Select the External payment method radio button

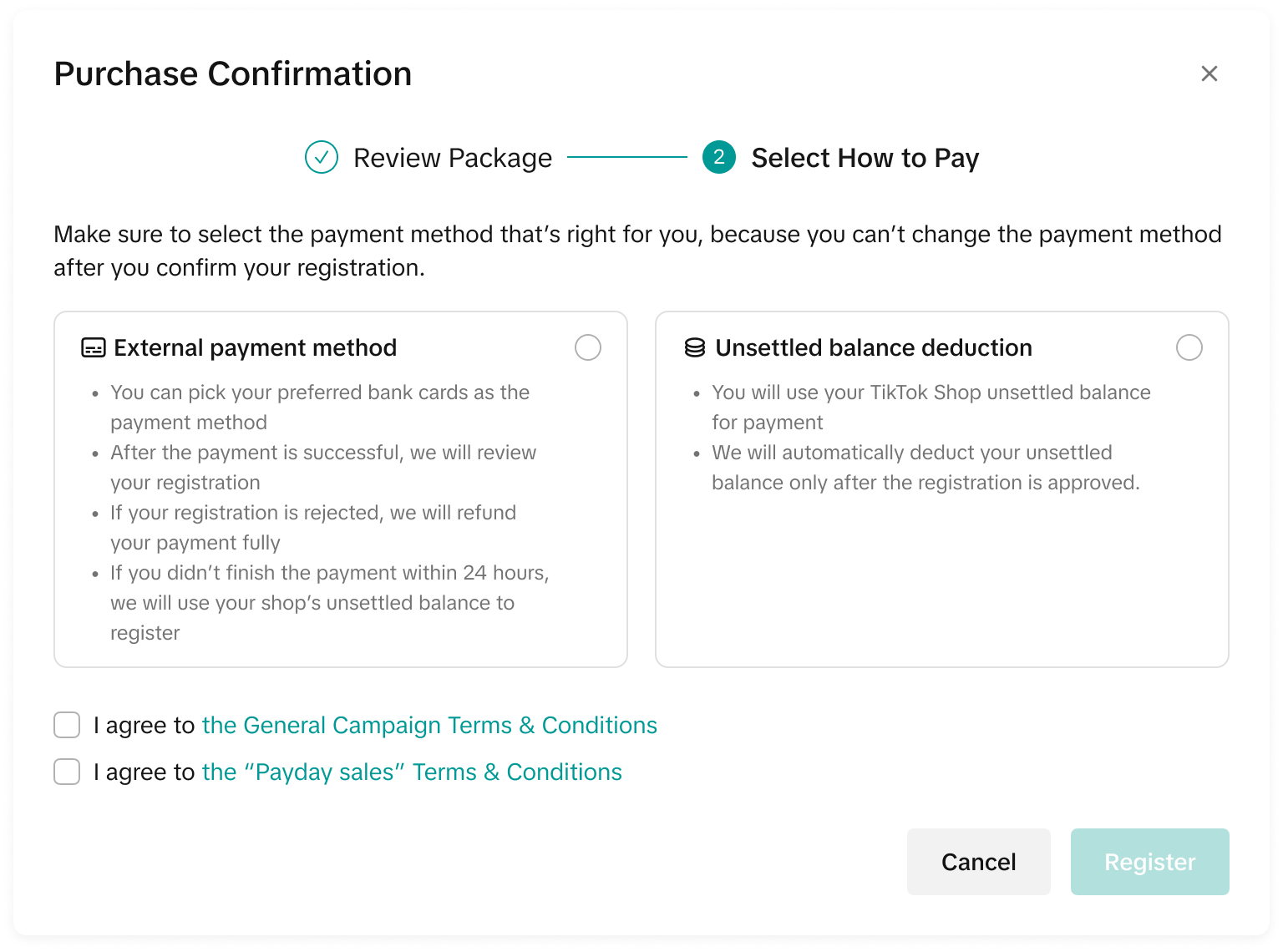point(588,347)
